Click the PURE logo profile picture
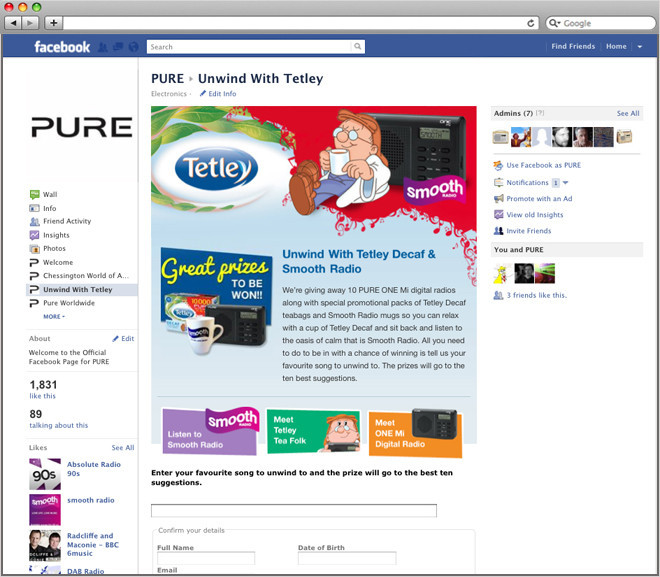Screen dimensions: 660x577 (82, 127)
